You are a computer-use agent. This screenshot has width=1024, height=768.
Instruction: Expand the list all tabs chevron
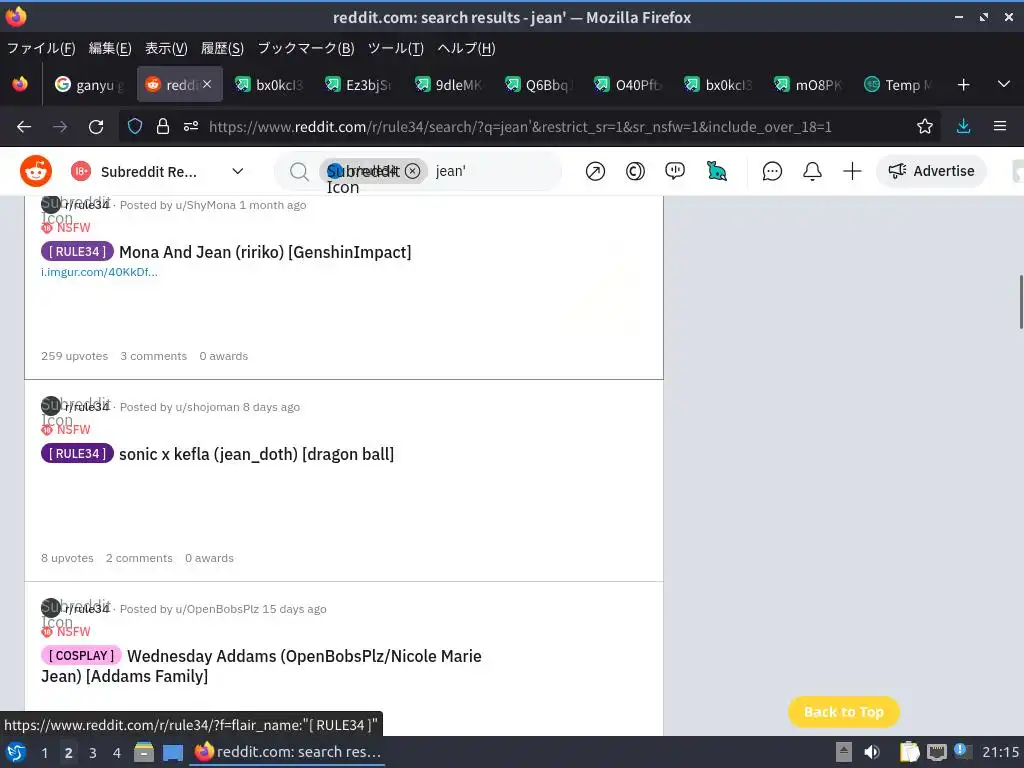coord(1004,84)
